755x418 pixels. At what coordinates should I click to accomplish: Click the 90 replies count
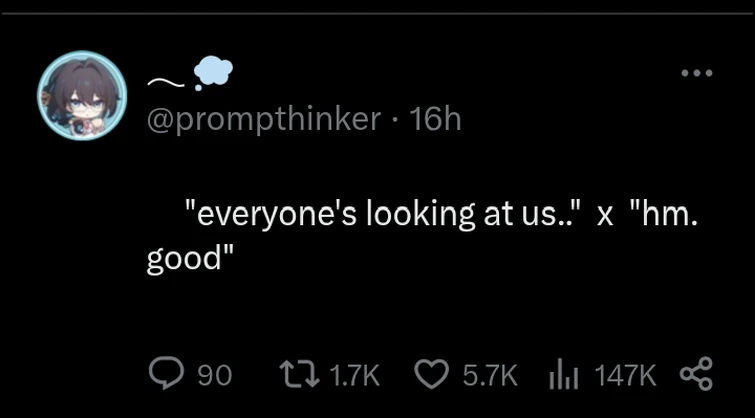214,375
